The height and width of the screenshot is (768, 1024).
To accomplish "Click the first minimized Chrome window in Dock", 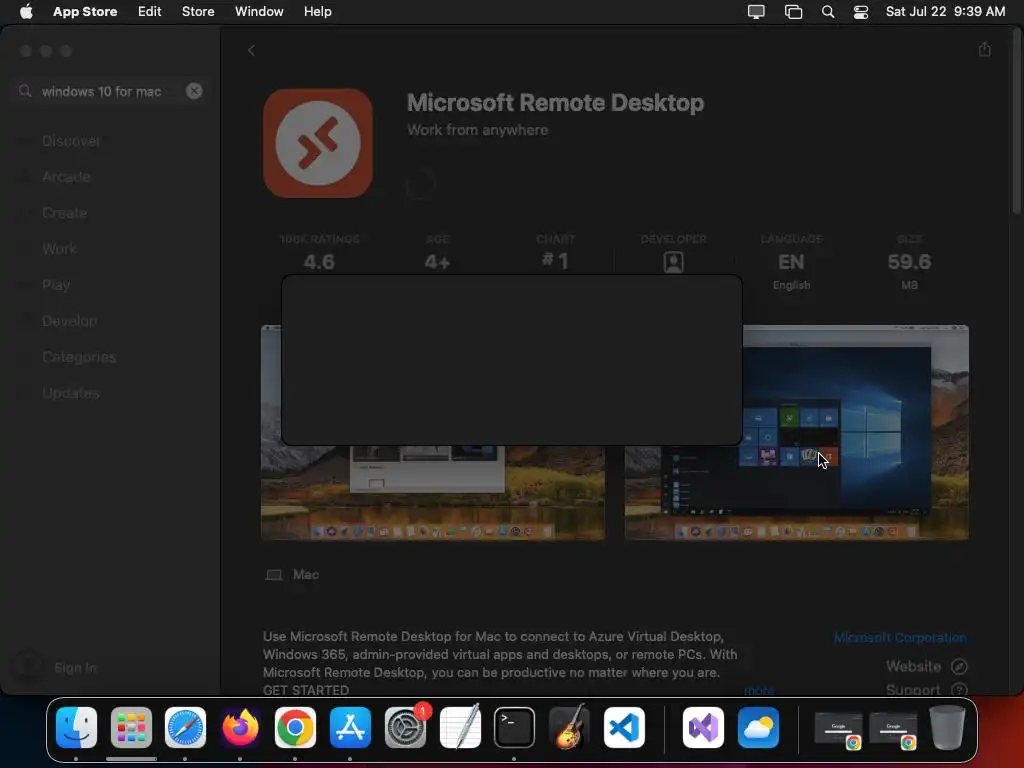I will (x=839, y=730).
